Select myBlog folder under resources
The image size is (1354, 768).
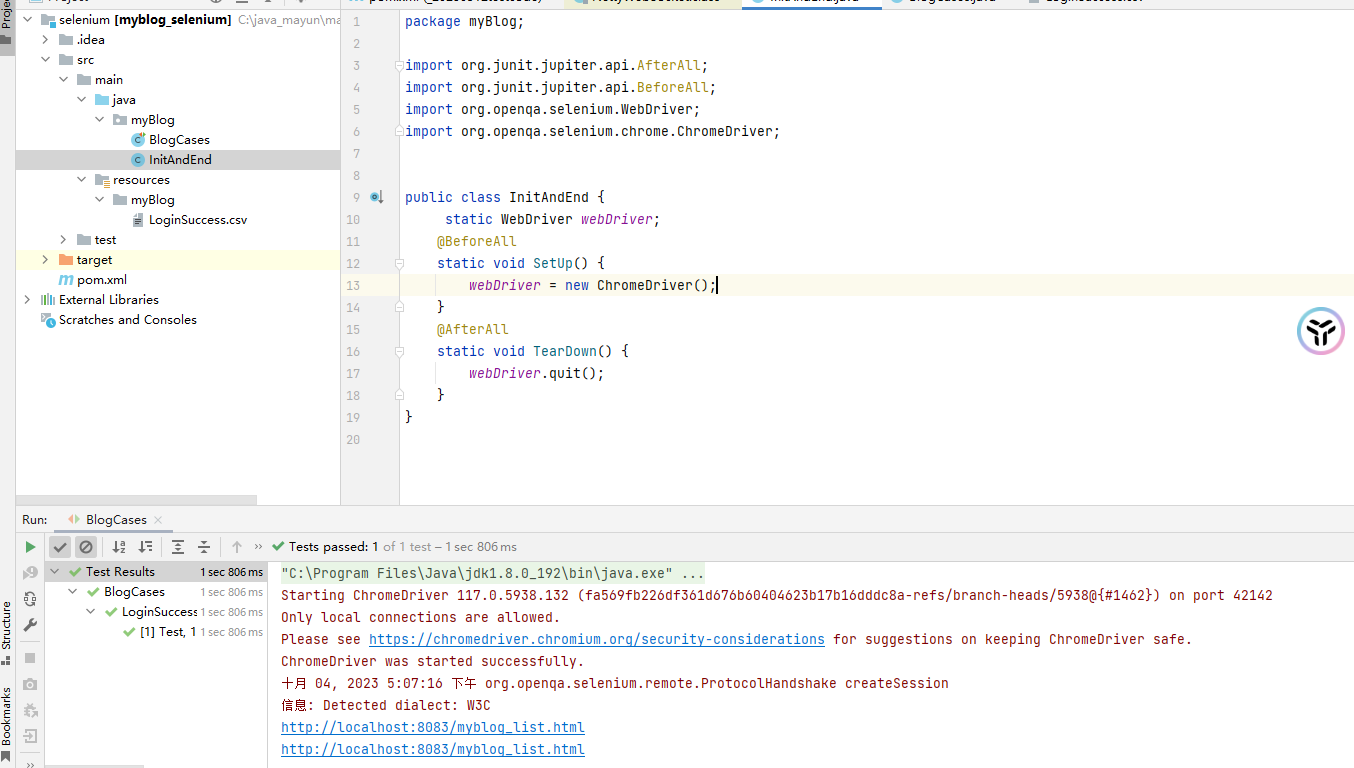[152, 200]
